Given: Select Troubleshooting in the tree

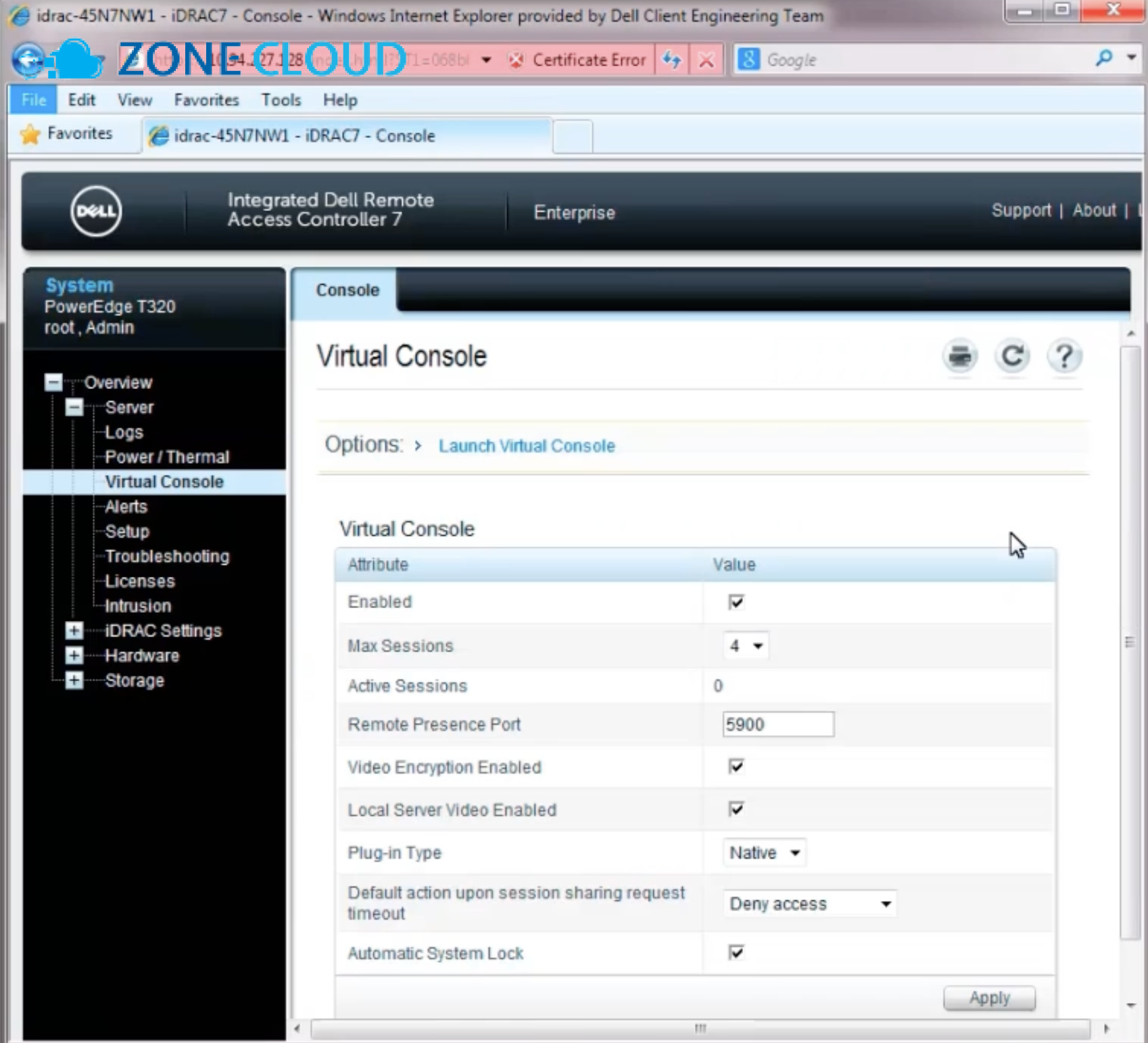Looking at the screenshot, I should point(167,557).
